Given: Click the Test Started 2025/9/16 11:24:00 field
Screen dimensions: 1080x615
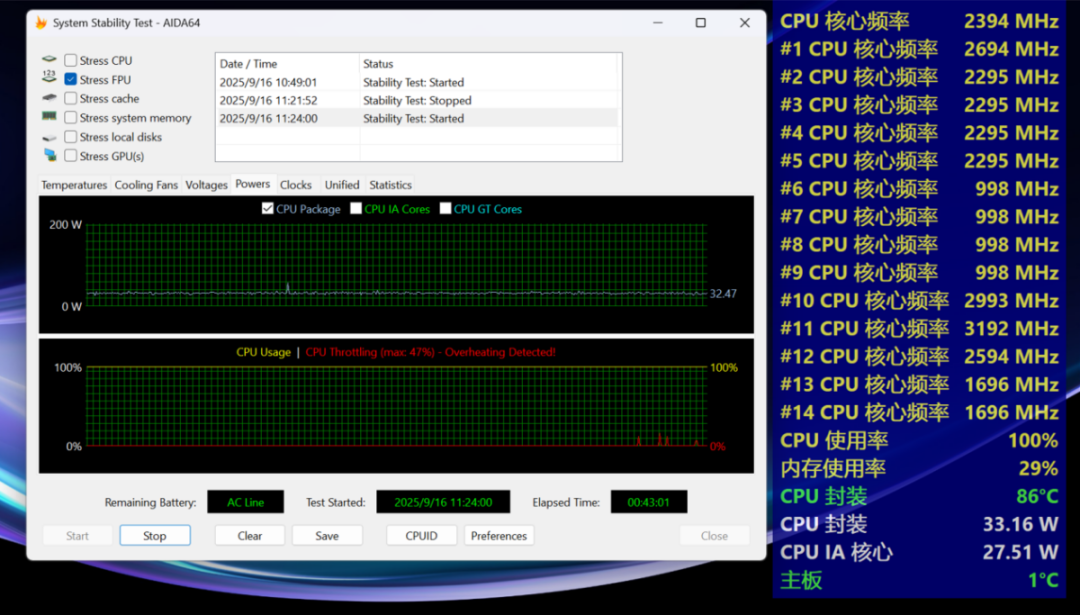Looking at the screenshot, I should coord(443,502).
